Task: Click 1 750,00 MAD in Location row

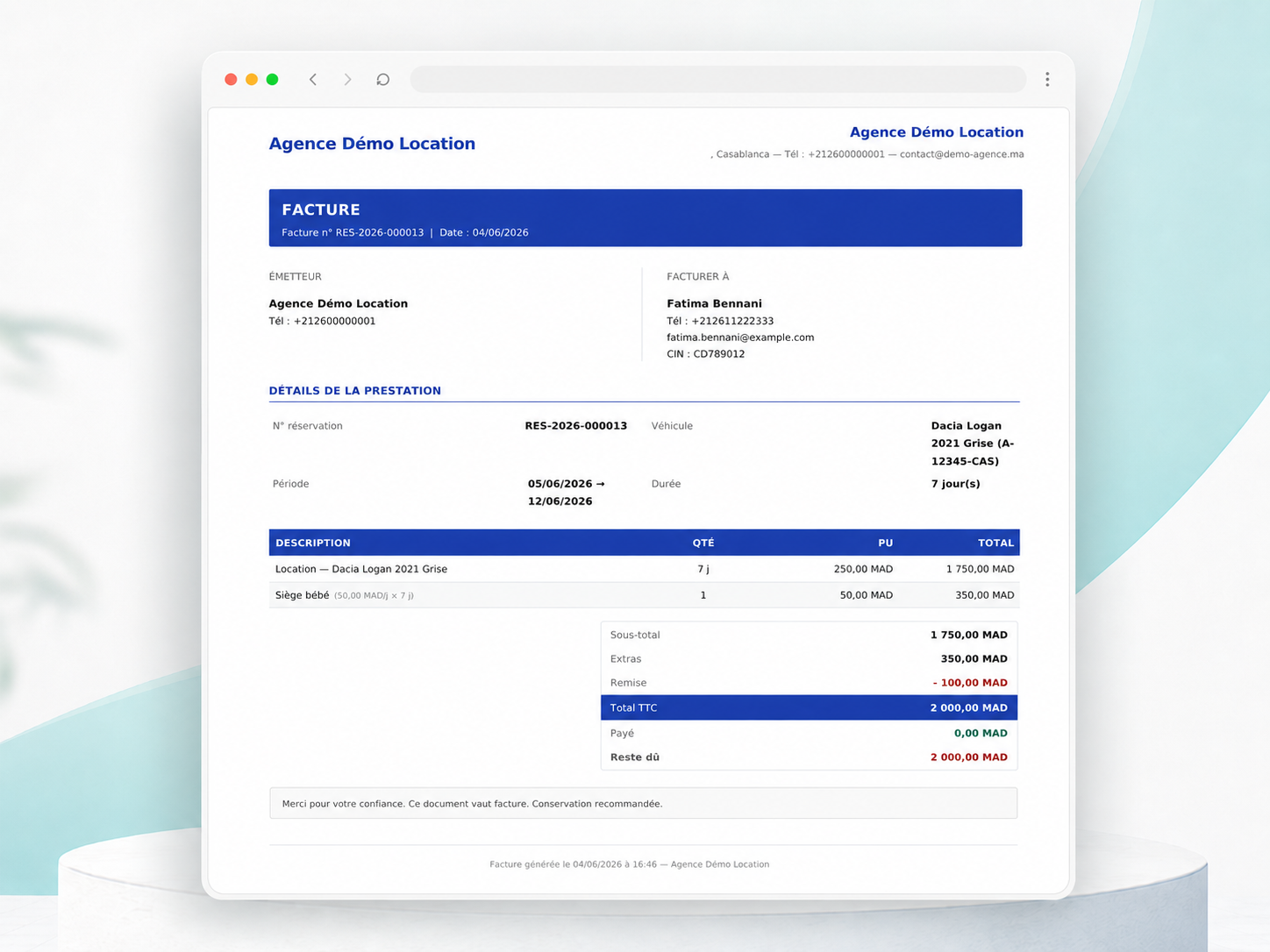Action: (x=981, y=570)
